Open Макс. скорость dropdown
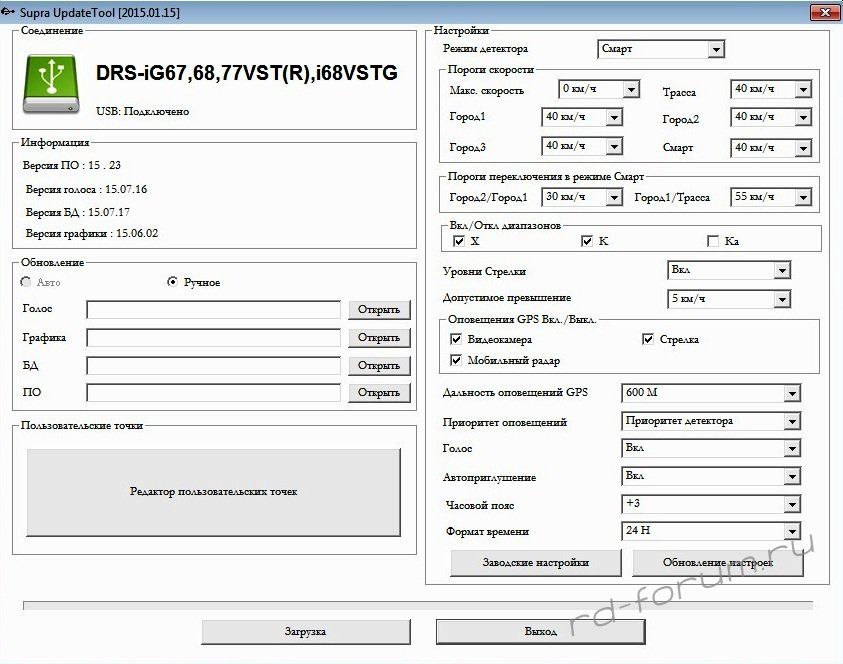Image resolution: width=843 pixels, height=664 pixels. point(599,89)
